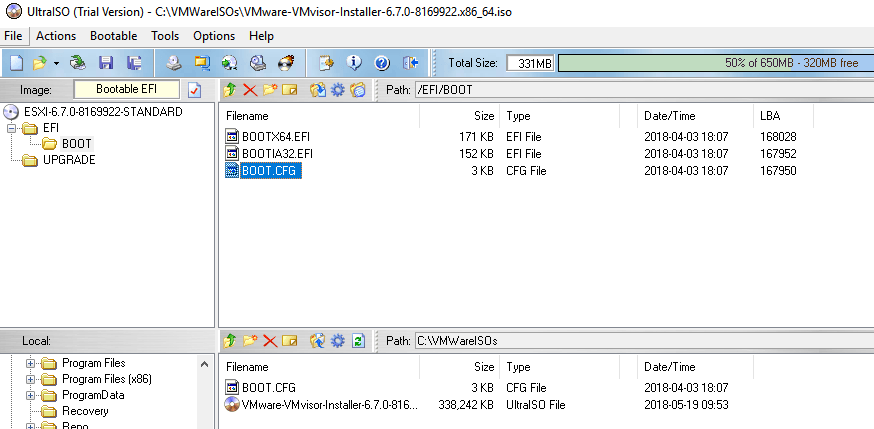Click New Folder icon in Local pane

(x=250, y=340)
